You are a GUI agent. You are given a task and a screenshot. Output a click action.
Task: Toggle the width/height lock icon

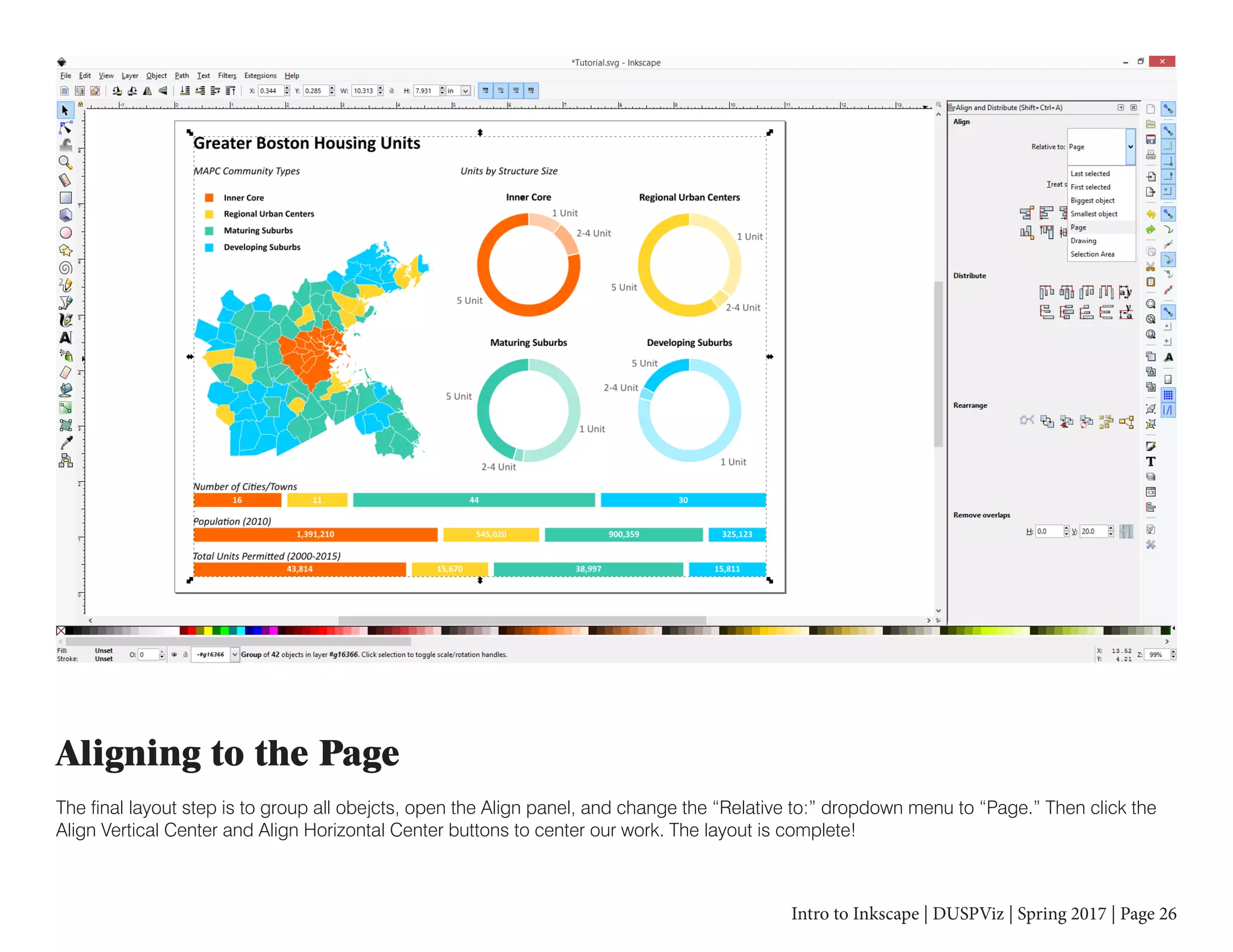point(391,91)
